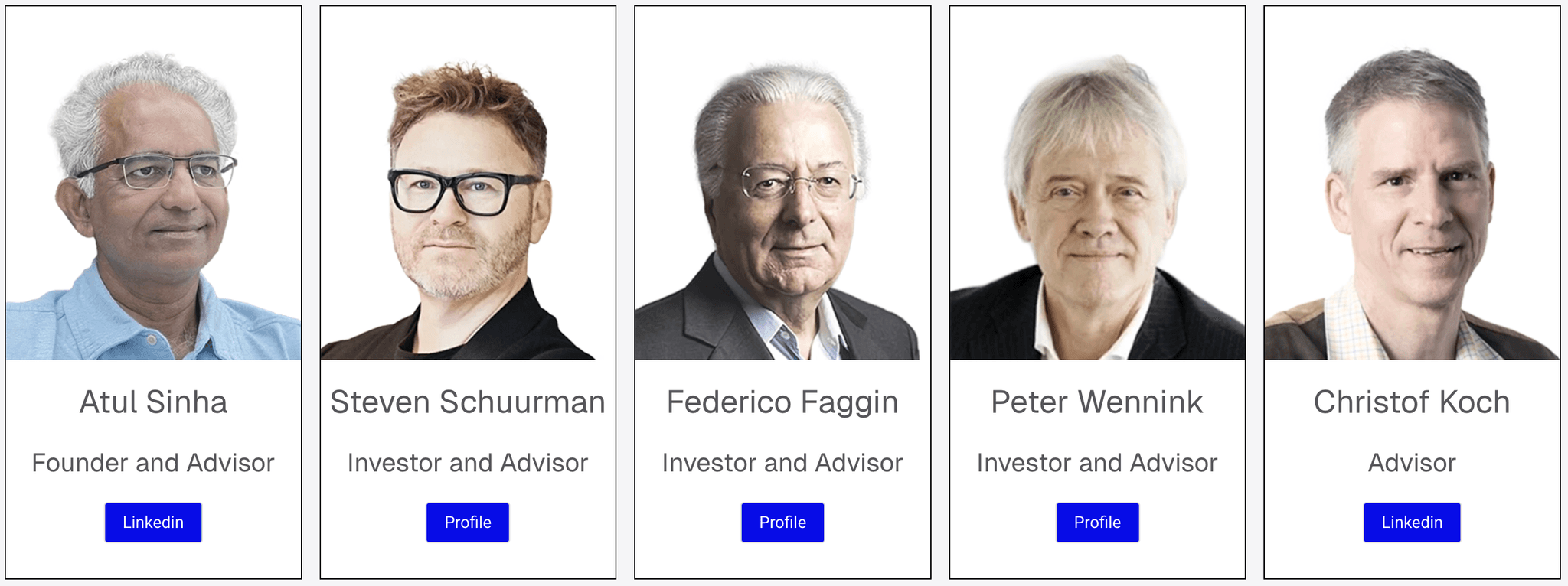Image resolution: width=1568 pixels, height=586 pixels.
Task: Select the Advisor text under Christof Koch
Action: point(1411,462)
